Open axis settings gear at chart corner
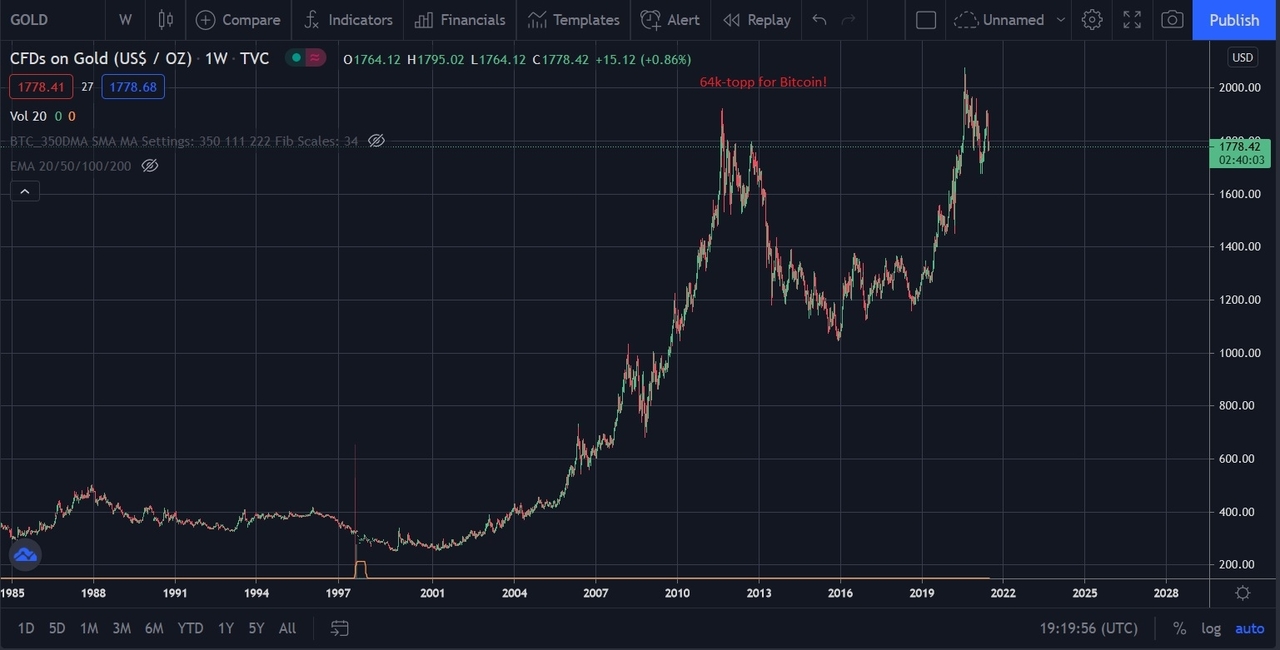Image resolution: width=1280 pixels, height=650 pixels. [x=1243, y=593]
